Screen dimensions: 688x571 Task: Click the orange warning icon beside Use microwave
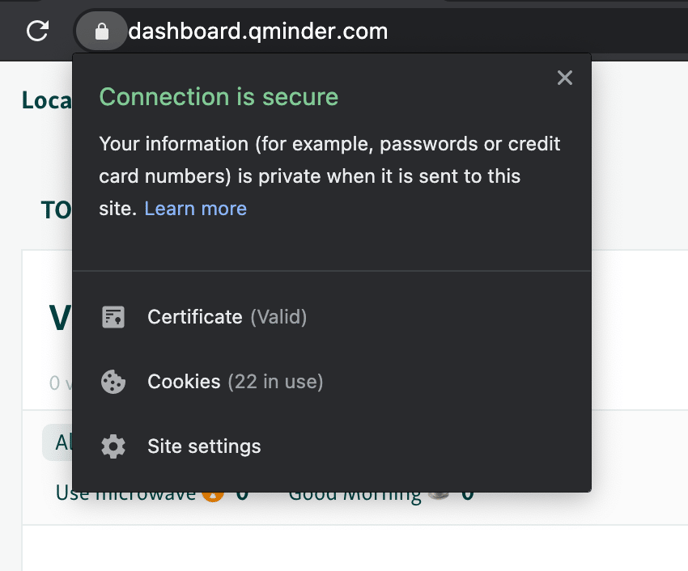(212, 494)
